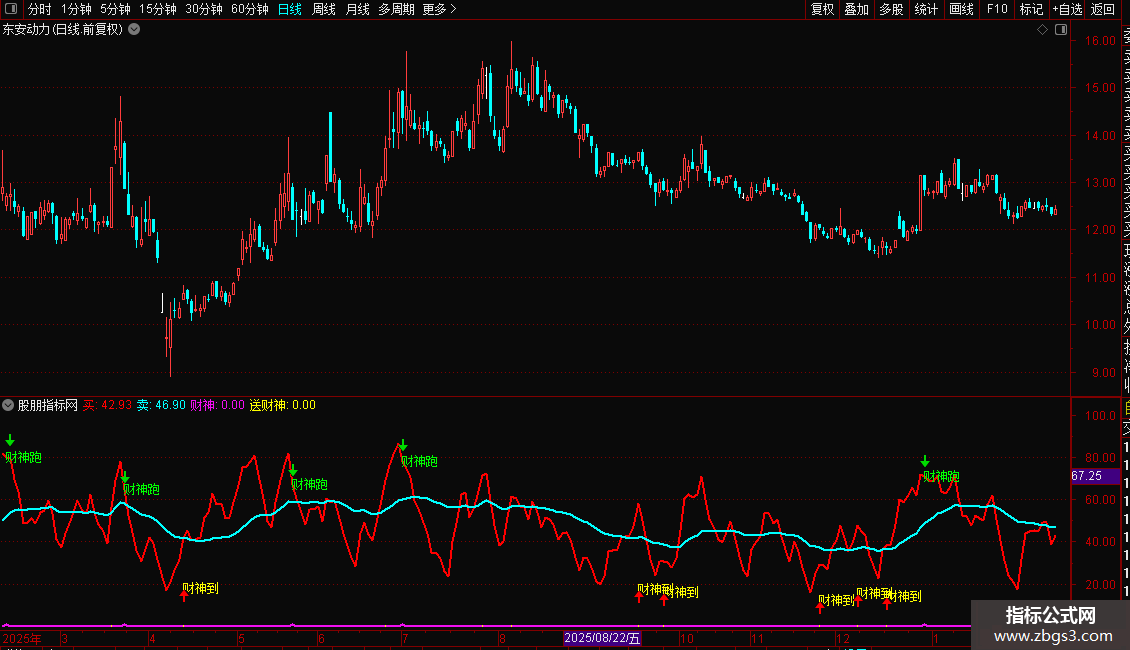Click the 2025年 label on time axis
This screenshot has width=1130, height=650.
point(22,638)
